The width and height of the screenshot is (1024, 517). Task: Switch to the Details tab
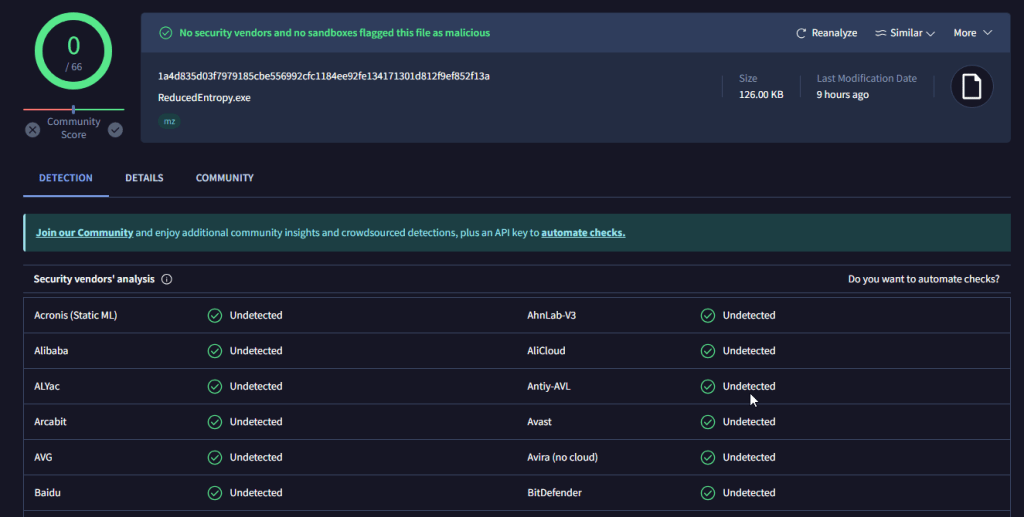(x=144, y=178)
